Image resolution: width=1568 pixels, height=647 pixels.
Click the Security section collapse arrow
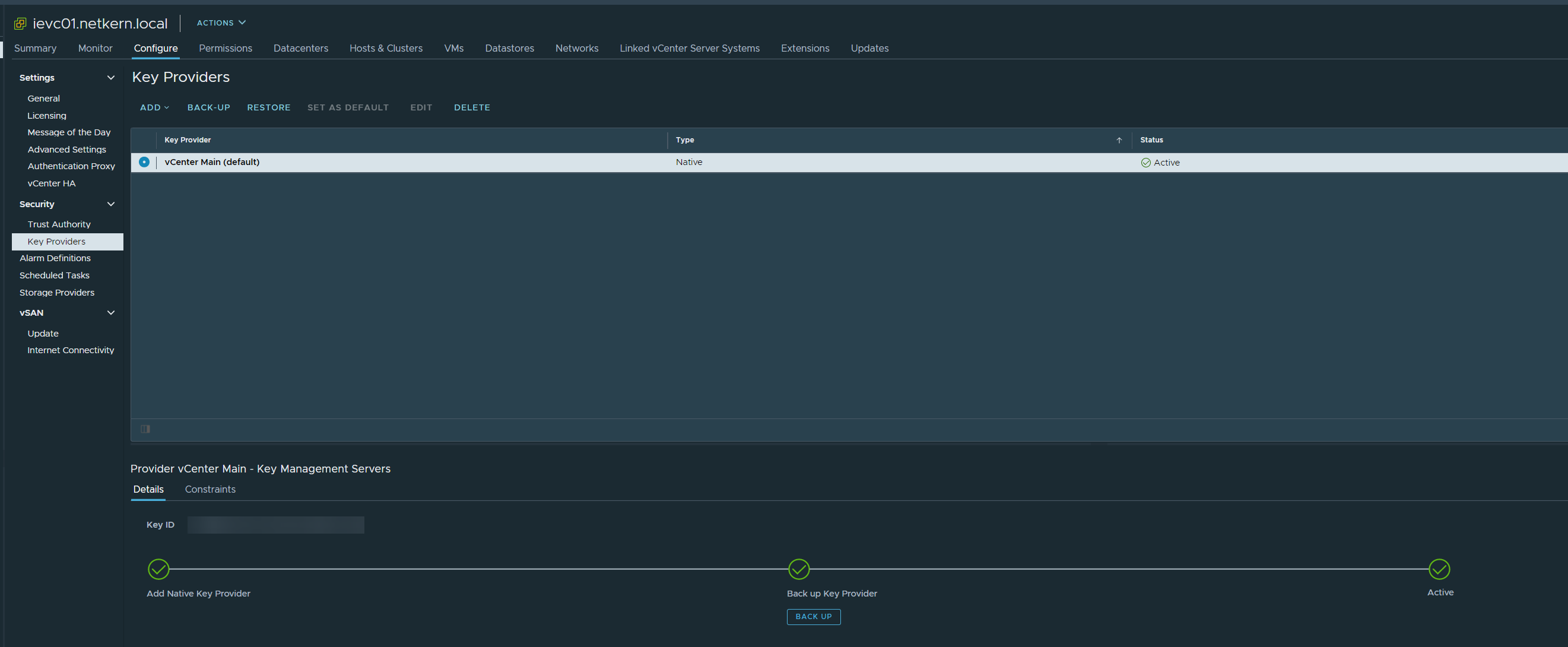coord(111,203)
